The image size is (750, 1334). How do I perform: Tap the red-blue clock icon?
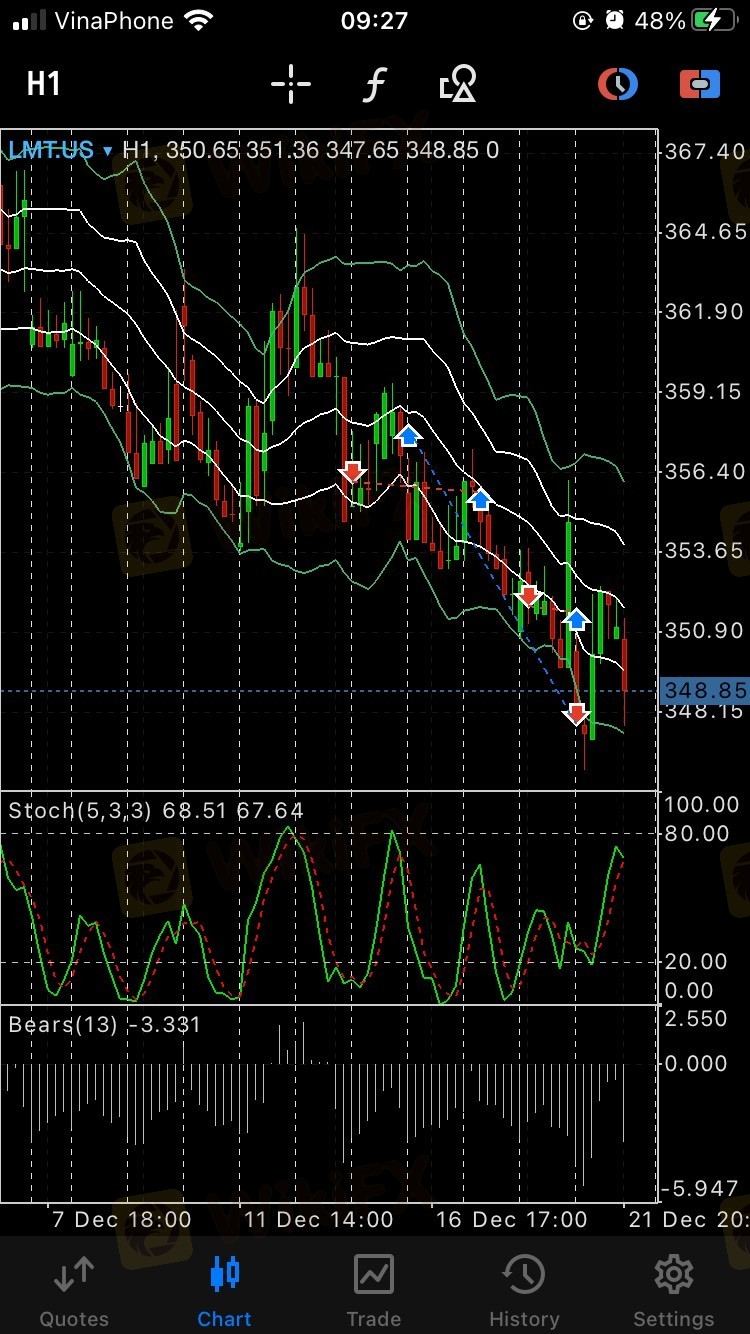click(618, 84)
